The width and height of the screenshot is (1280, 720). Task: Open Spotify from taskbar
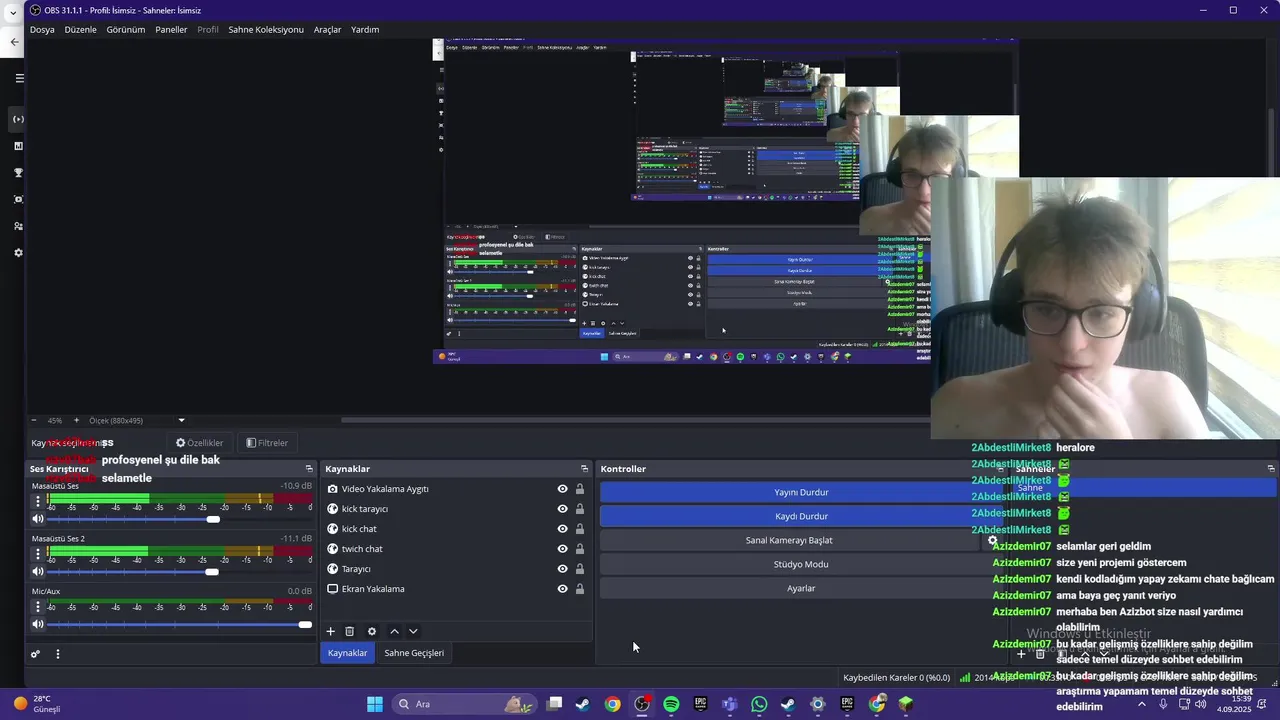point(671,704)
